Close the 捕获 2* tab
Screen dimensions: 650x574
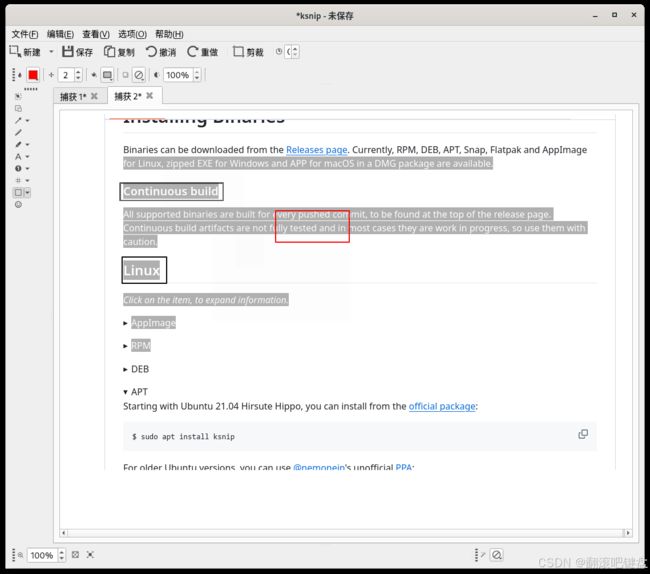(x=150, y=96)
